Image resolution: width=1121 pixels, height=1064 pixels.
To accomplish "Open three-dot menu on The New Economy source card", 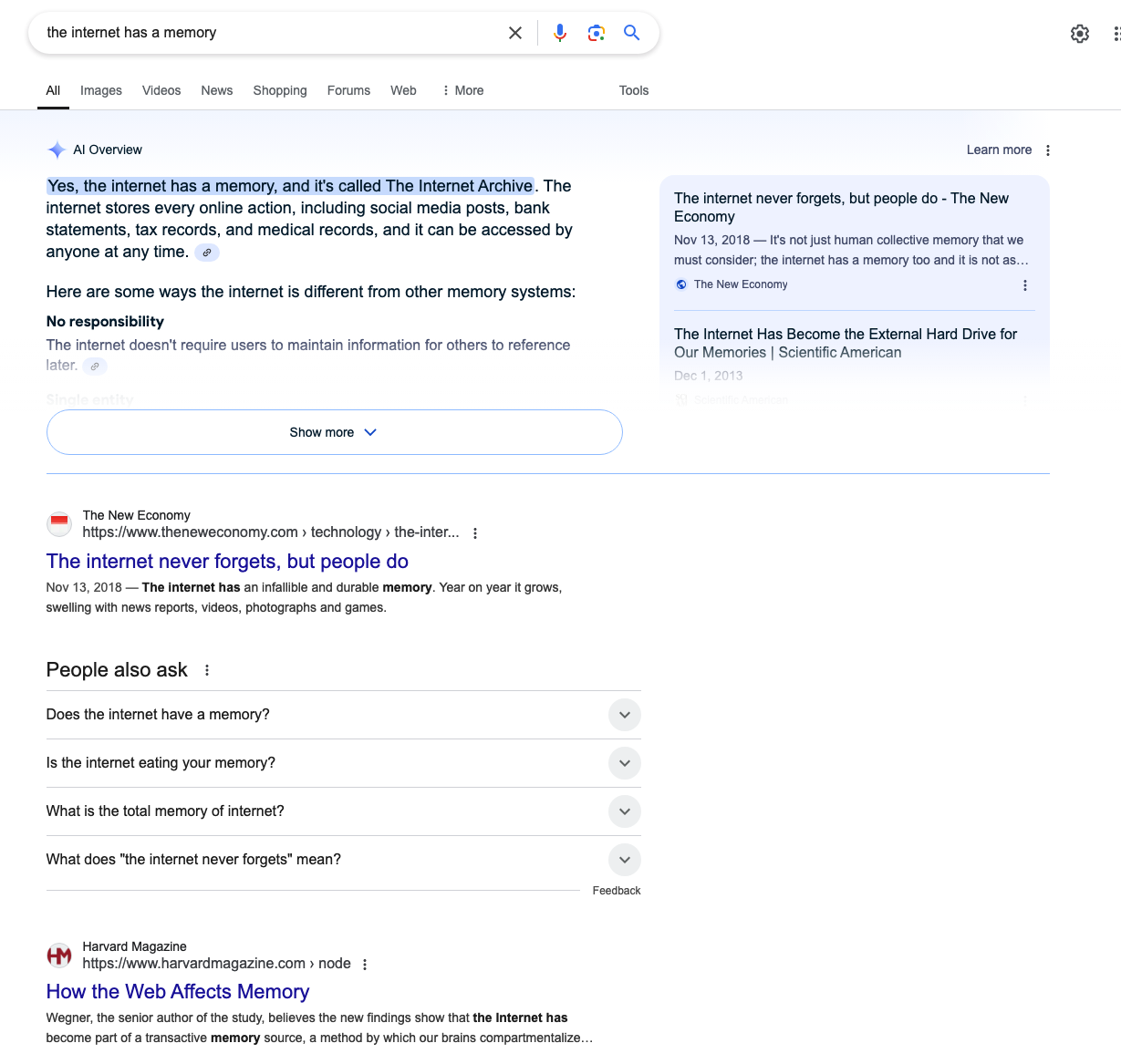I will [x=1025, y=285].
